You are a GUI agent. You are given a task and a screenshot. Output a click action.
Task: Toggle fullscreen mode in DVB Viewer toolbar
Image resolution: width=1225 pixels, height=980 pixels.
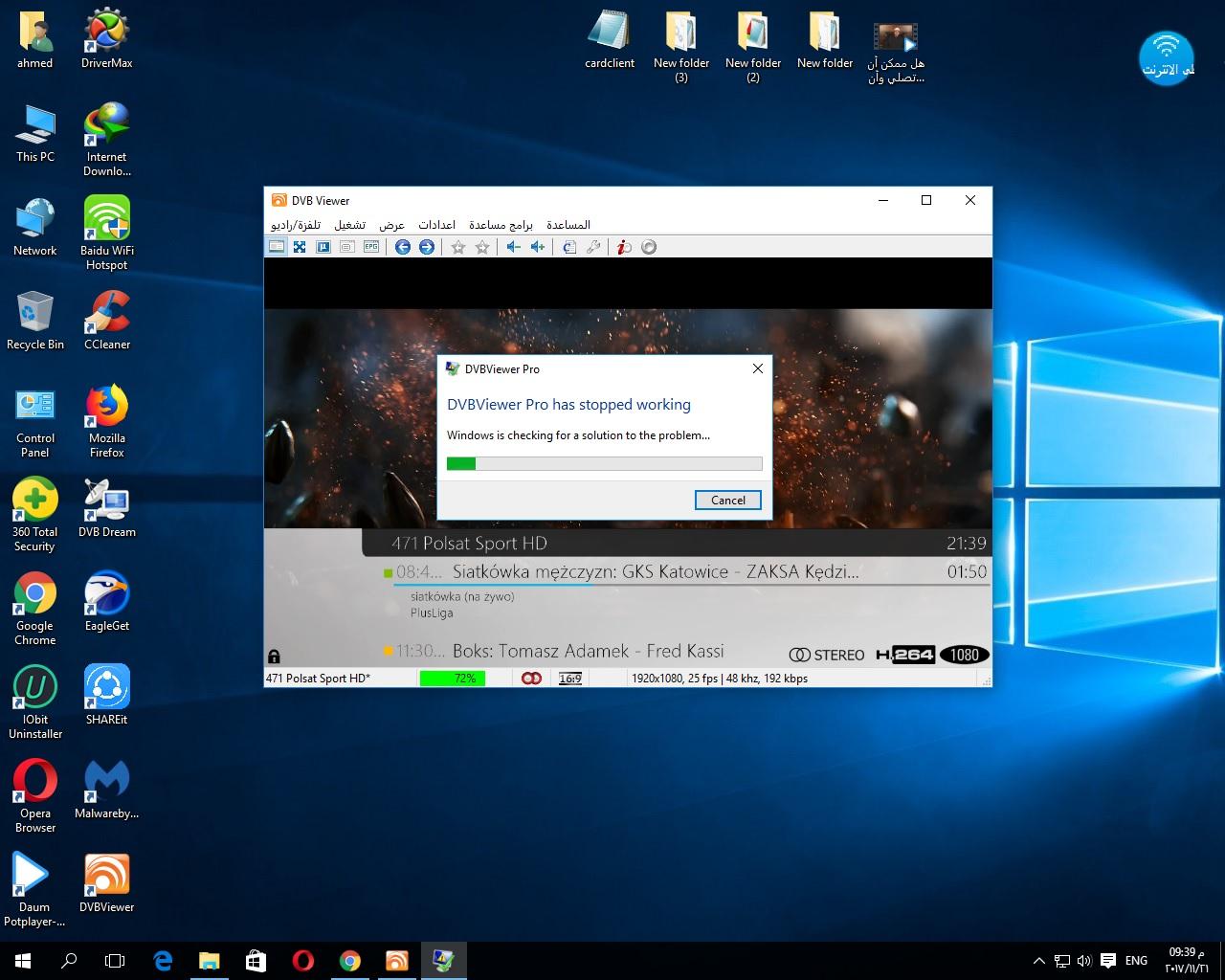(x=300, y=247)
